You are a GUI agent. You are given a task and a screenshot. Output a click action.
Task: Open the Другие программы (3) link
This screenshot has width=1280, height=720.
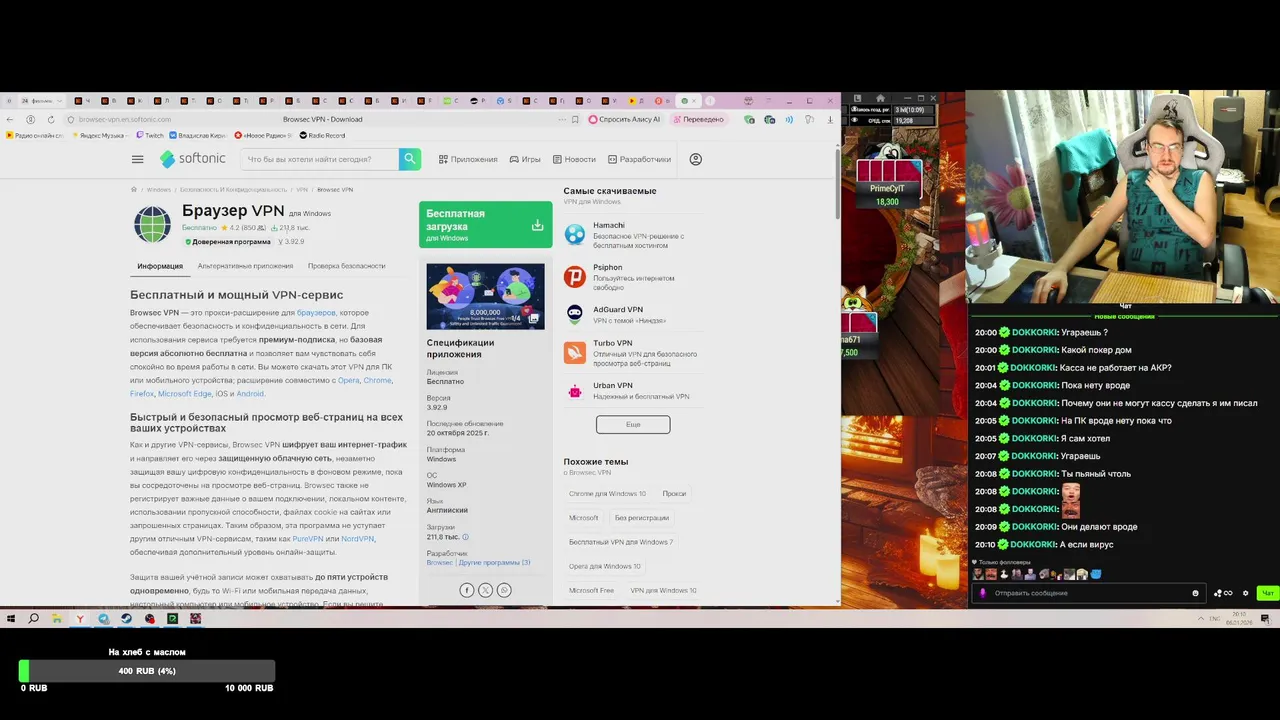(x=494, y=562)
